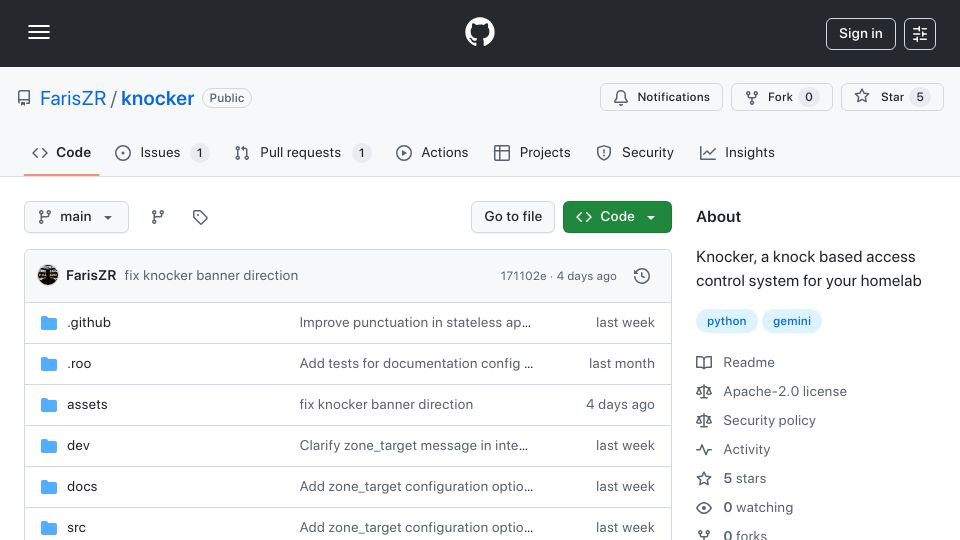
Task: Open 'Improve punctuation in stateless ap…' commit
Action: 415,323
